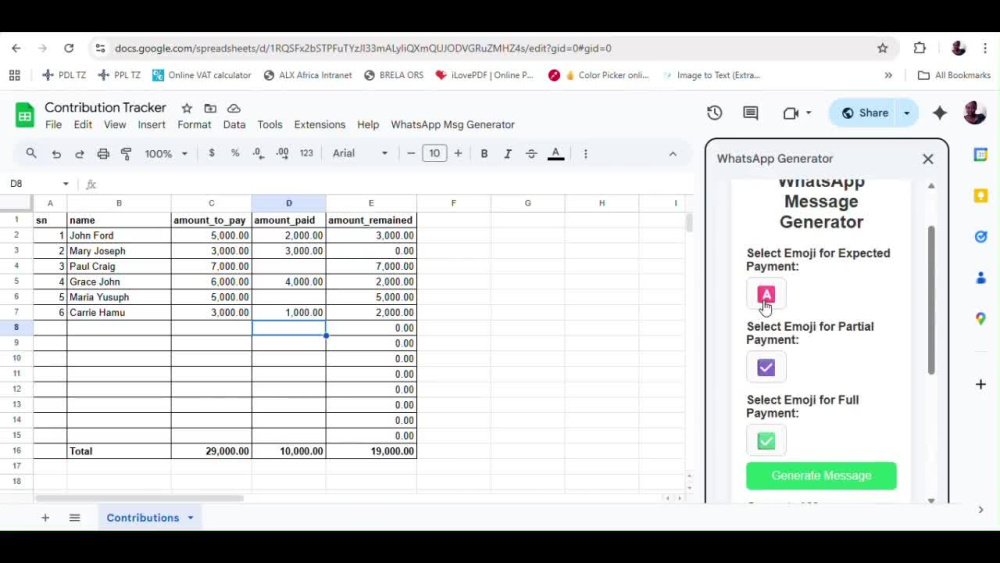Click the Share button
Screen dimensions: 1000x563
coord(865,113)
